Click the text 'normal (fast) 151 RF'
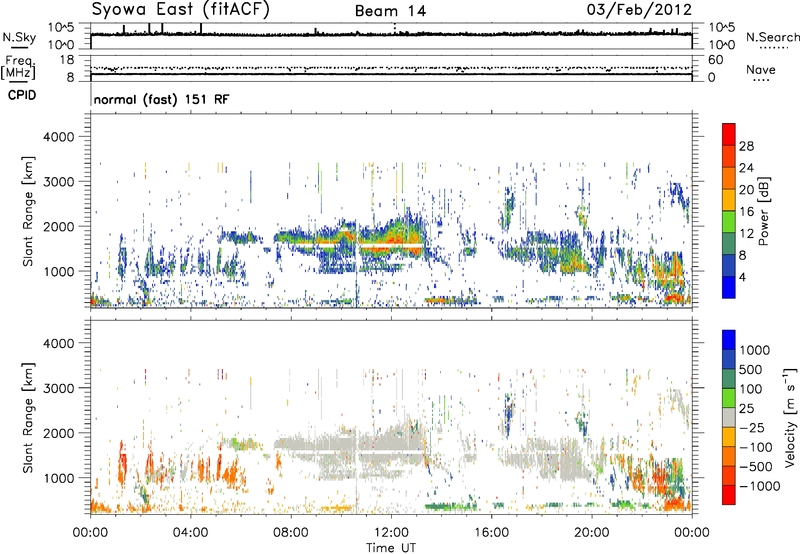 tap(162, 99)
